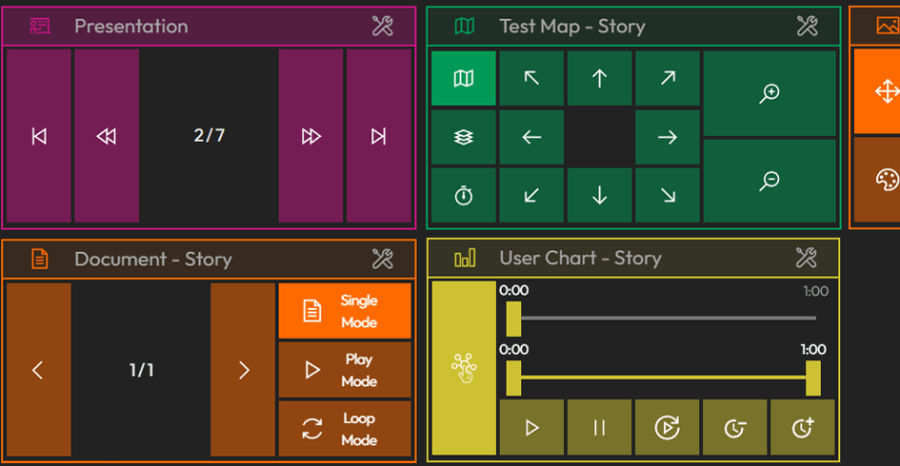Zoom out on the map
Image resolution: width=900 pixels, height=466 pixels.
pyautogui.click(x=770, y=181)
